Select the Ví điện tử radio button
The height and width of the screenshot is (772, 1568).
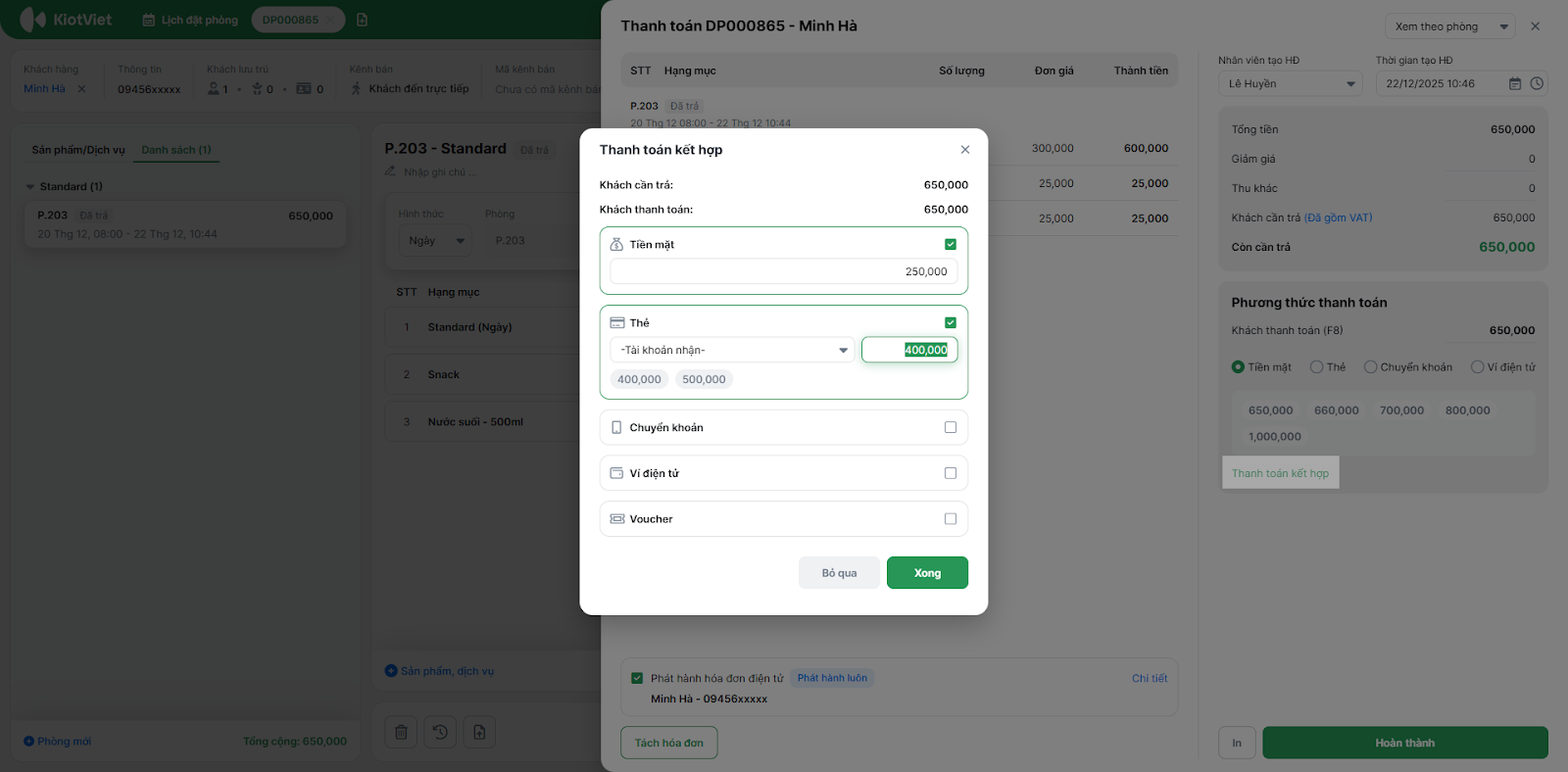click(x=1477, y=367)
